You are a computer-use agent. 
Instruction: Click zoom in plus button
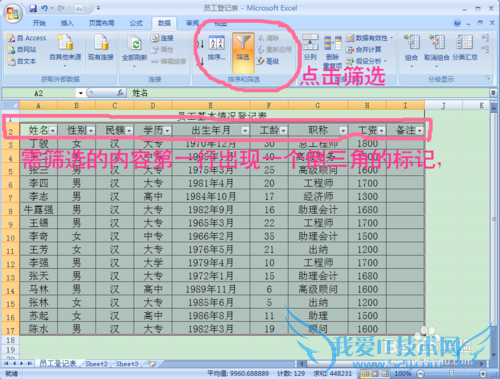[483, 374]
